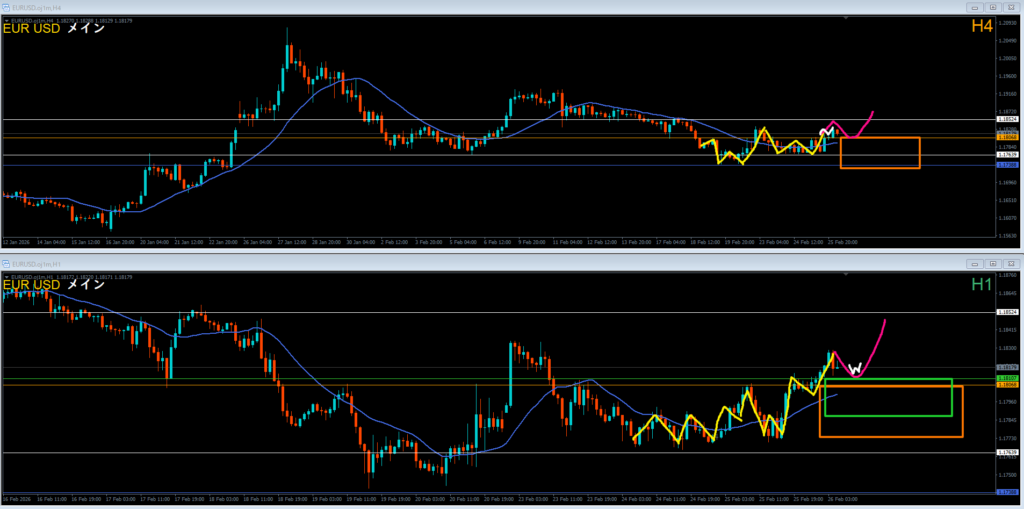Click the orange H4 timeframe label
The height and width of the screenshot is (509, 1024).
pyautogui.click(x=982, y=26)
